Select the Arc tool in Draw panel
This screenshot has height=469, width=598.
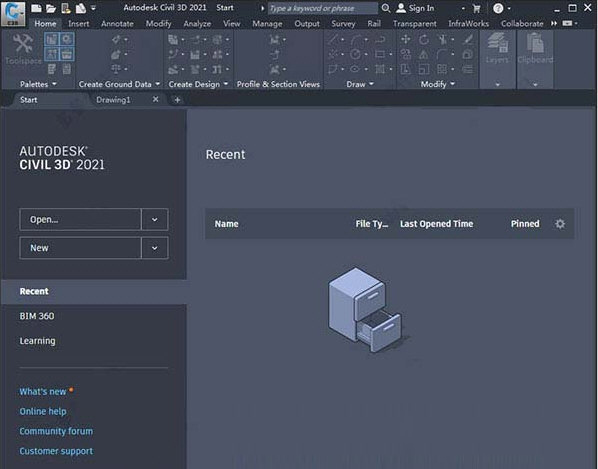point(356,39)
